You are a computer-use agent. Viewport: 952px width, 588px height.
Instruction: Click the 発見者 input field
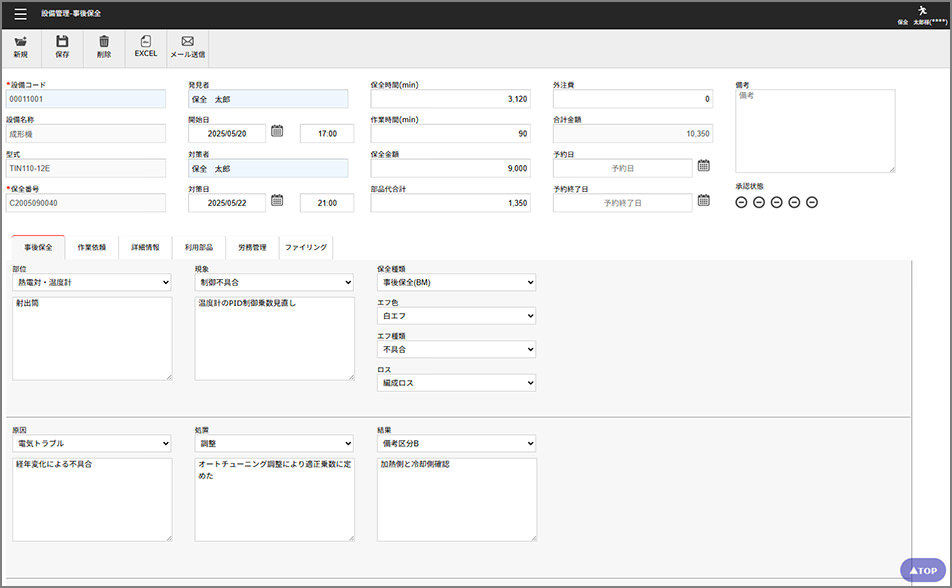tap(268, 99)
